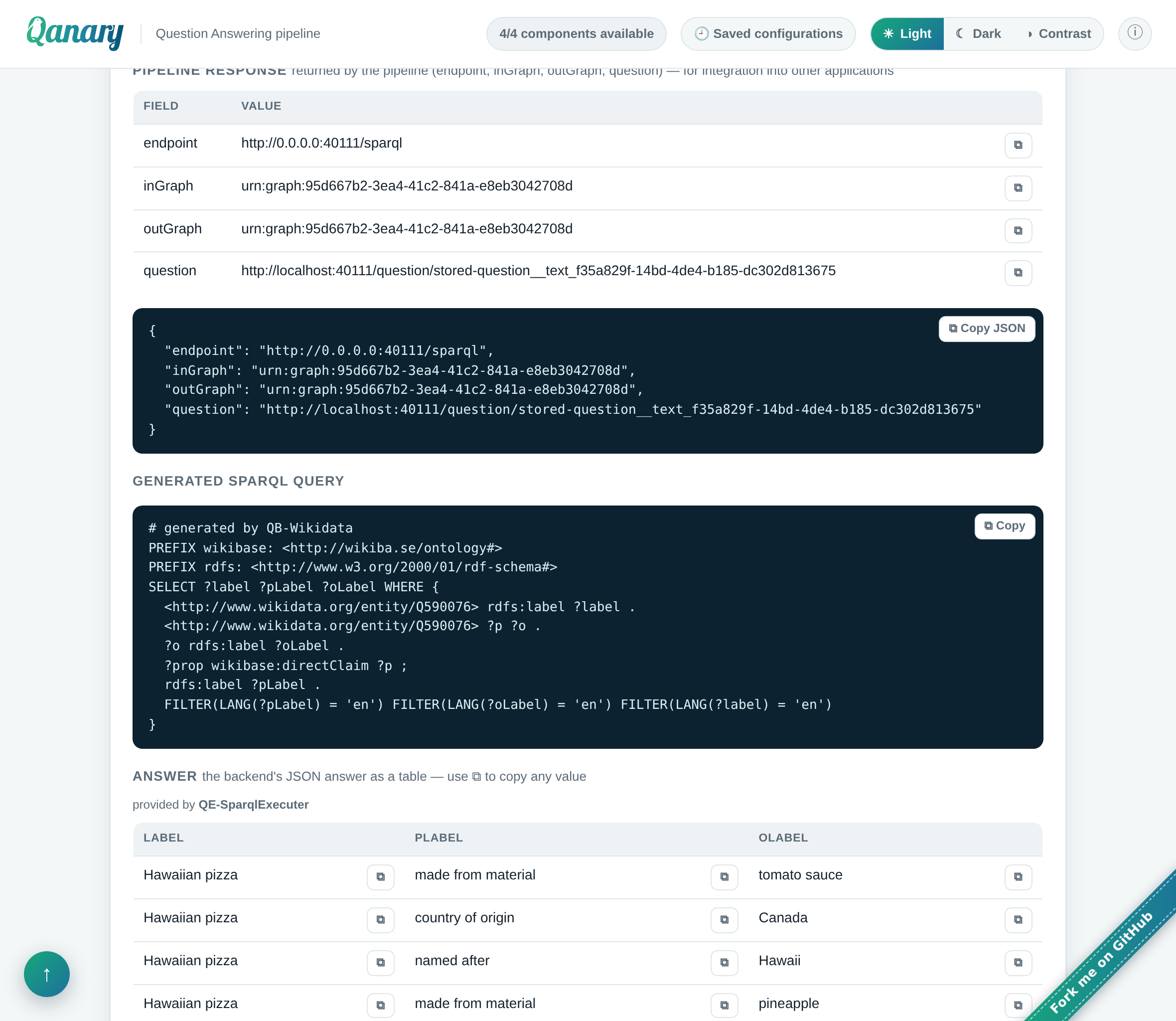Viewport: 1176px width, 1021px height.
Task: Switch to Light theme
Action: [907, 33]
